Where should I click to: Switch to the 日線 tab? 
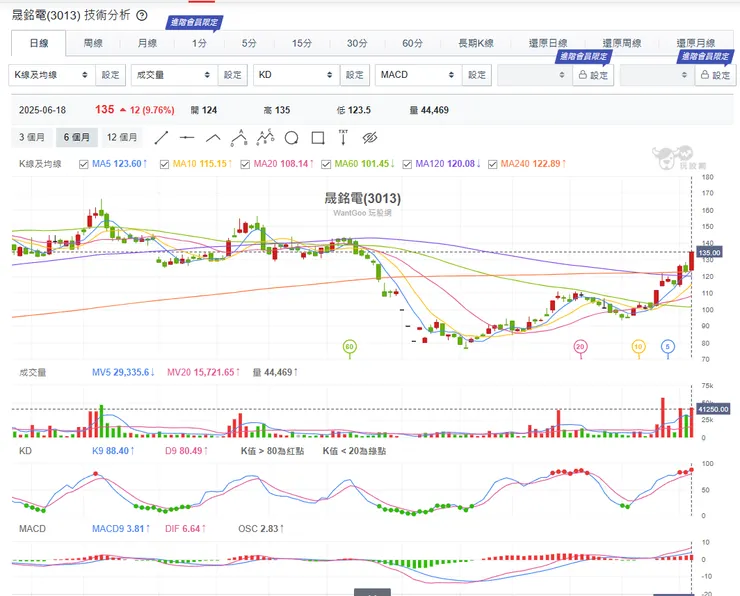pos(39,43)
